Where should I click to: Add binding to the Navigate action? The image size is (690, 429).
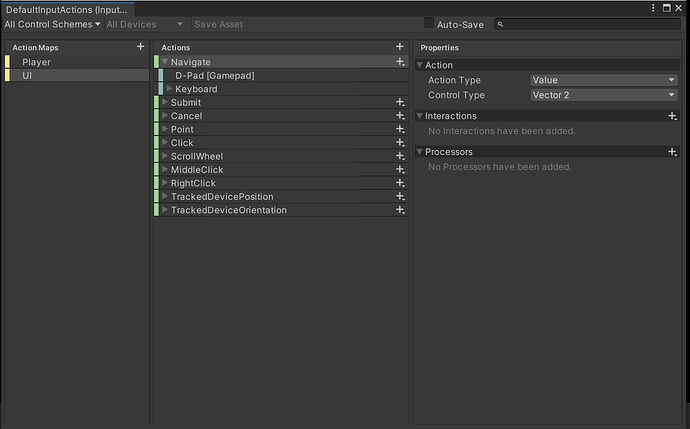(400, 62)
